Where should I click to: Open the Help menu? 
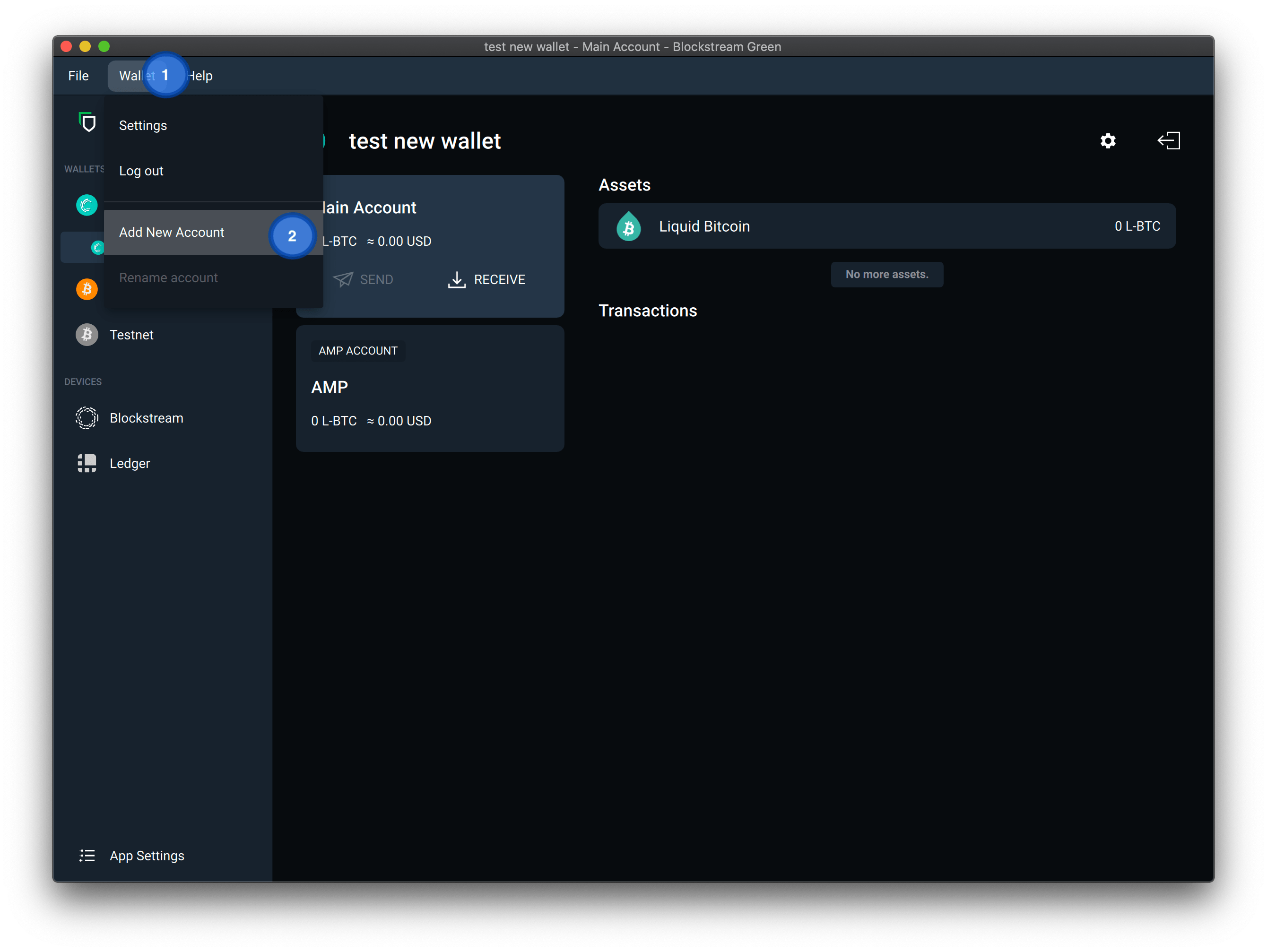tap(200, 75)
